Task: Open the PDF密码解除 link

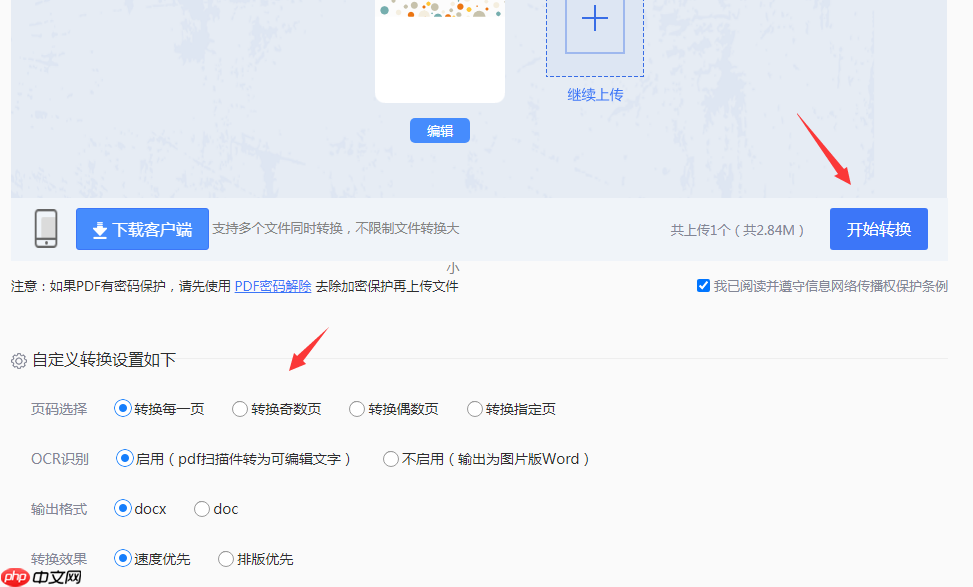Action: 273,285
